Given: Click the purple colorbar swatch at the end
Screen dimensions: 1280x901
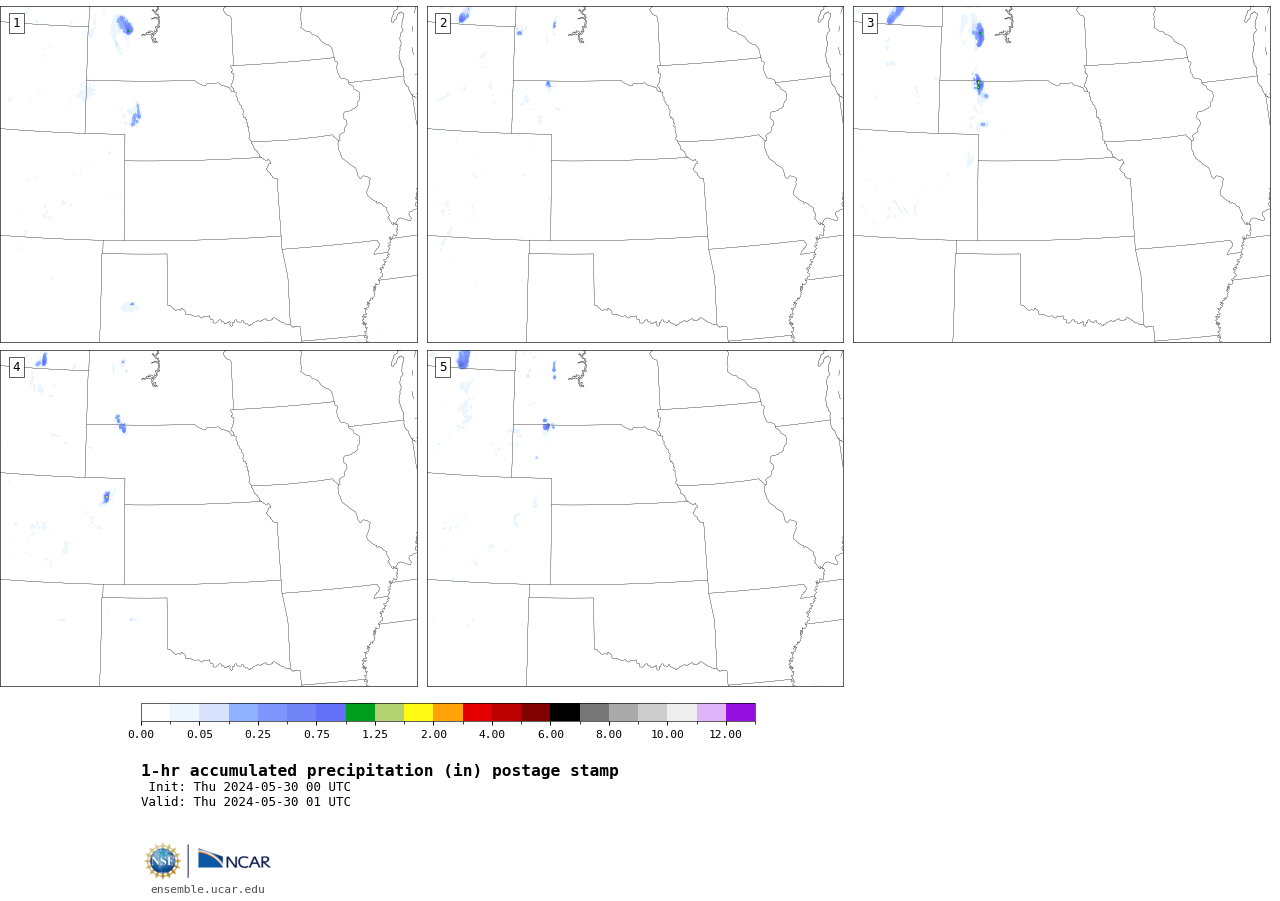Looking at the screenshot, I should pyautogui.click(x=741, y=713).
